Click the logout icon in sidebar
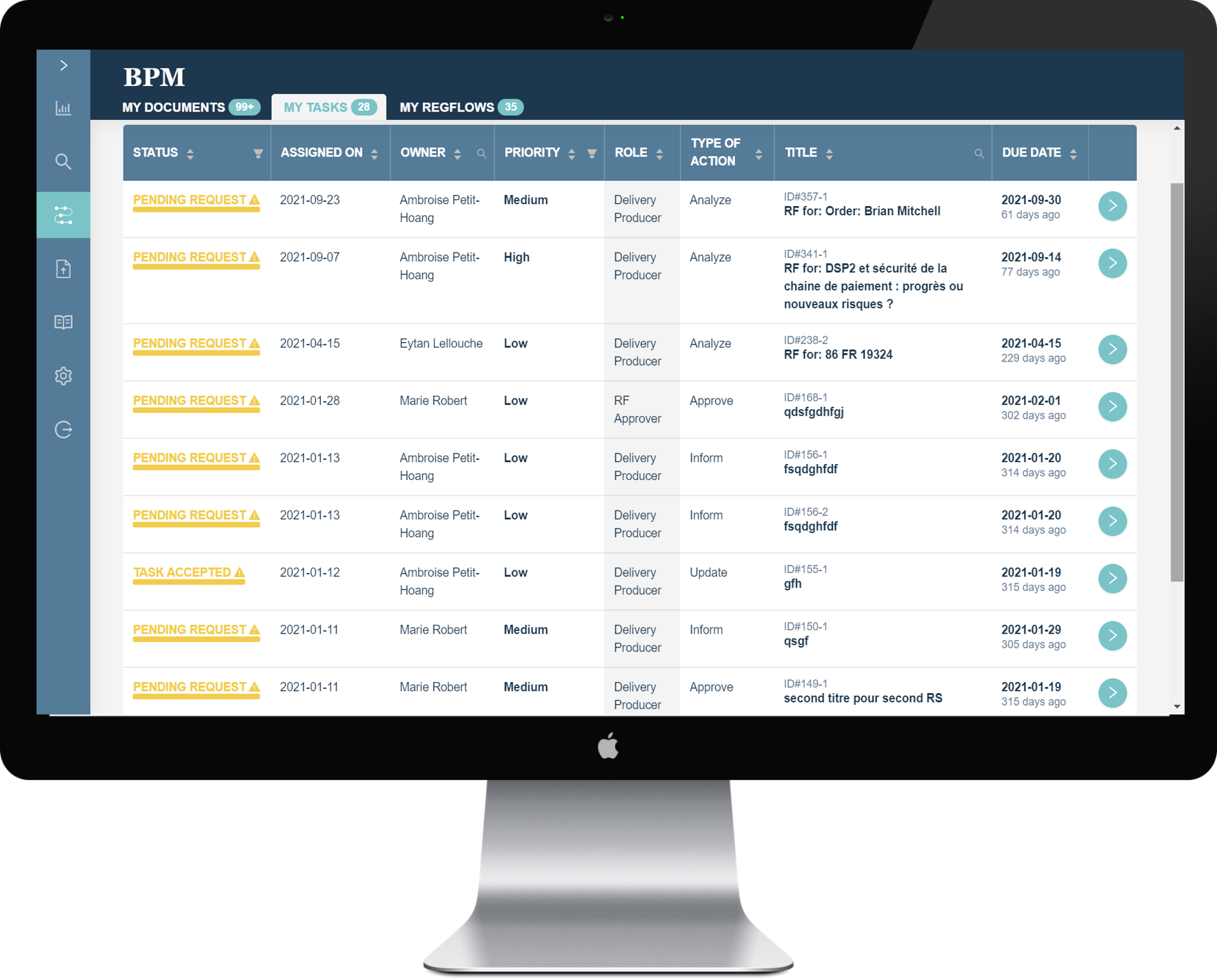The width and height of the screenshot is (1217, 980). pos(63,430)
